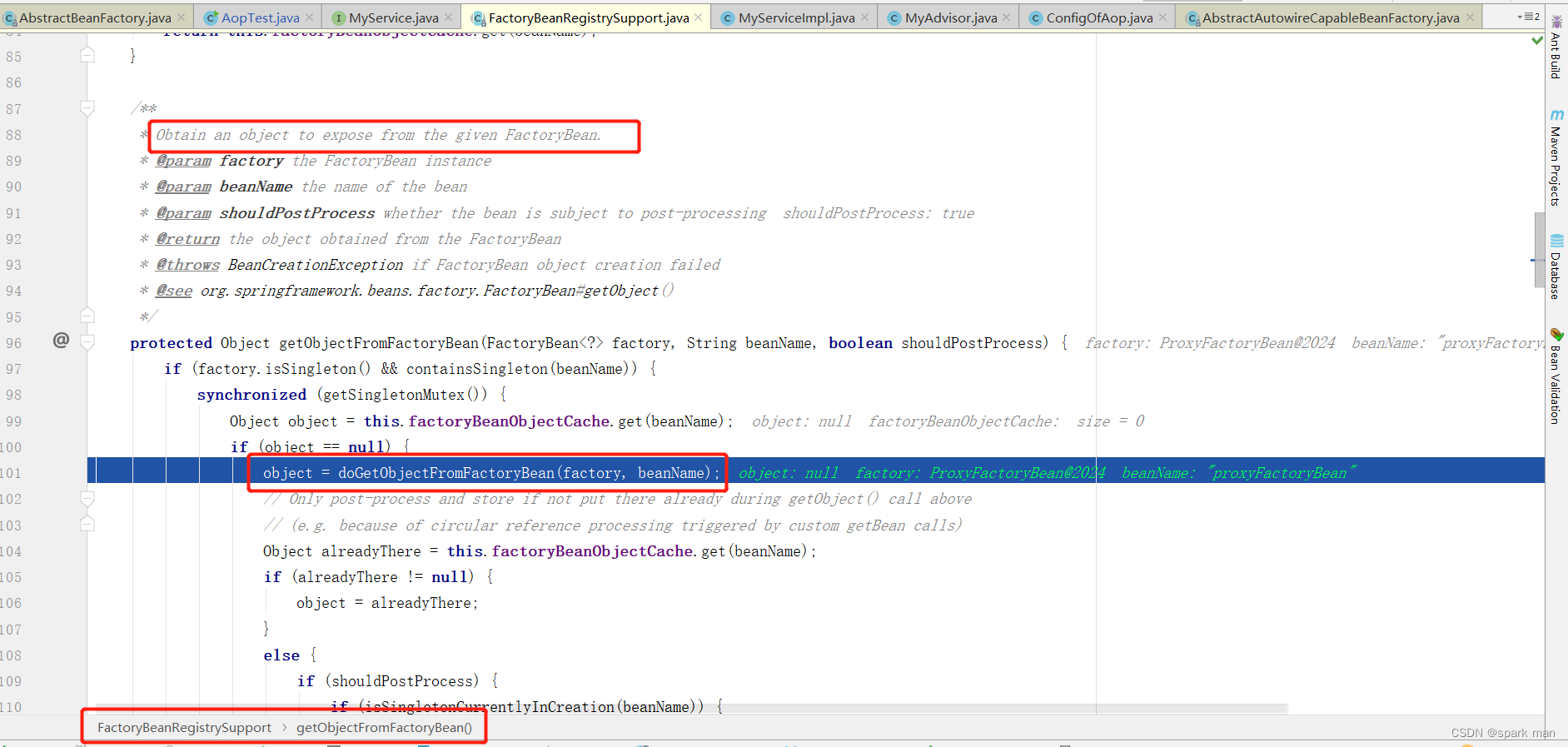Close the MyAdvisor.java tab
This screenshot has height=747, width=1568.
point(1007,17)
